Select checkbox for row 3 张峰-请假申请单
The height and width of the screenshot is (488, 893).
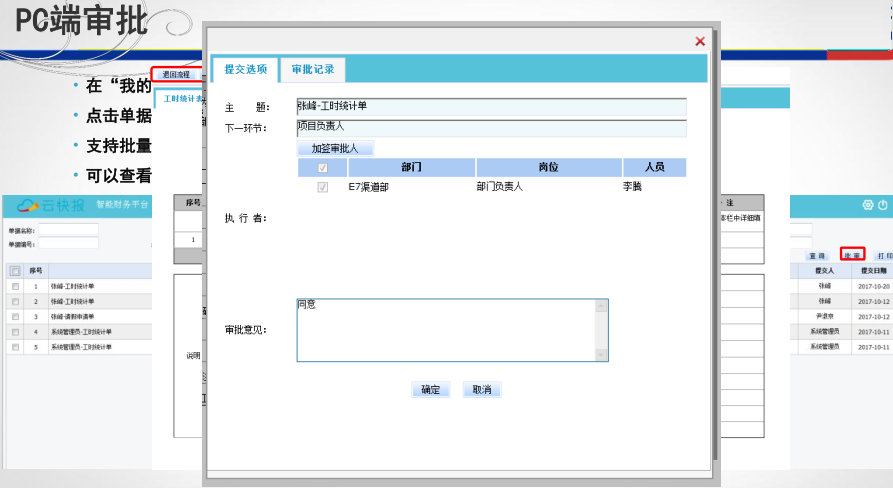14,317
